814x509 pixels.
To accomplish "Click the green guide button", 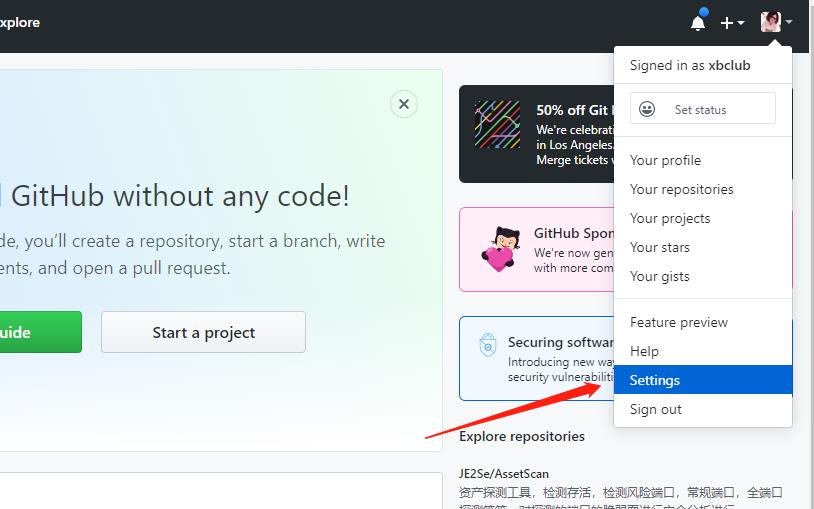I will point(40,332).
